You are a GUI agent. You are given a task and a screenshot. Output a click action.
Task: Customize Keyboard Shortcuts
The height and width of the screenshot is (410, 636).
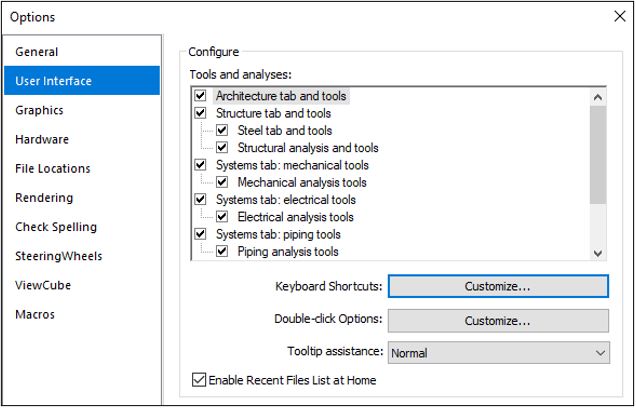[497, 287]
